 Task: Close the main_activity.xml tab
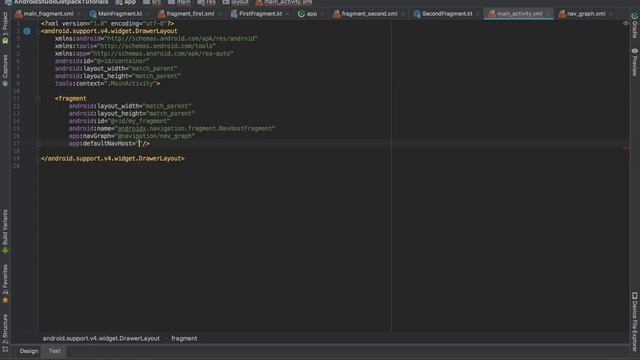click(548, 14)
